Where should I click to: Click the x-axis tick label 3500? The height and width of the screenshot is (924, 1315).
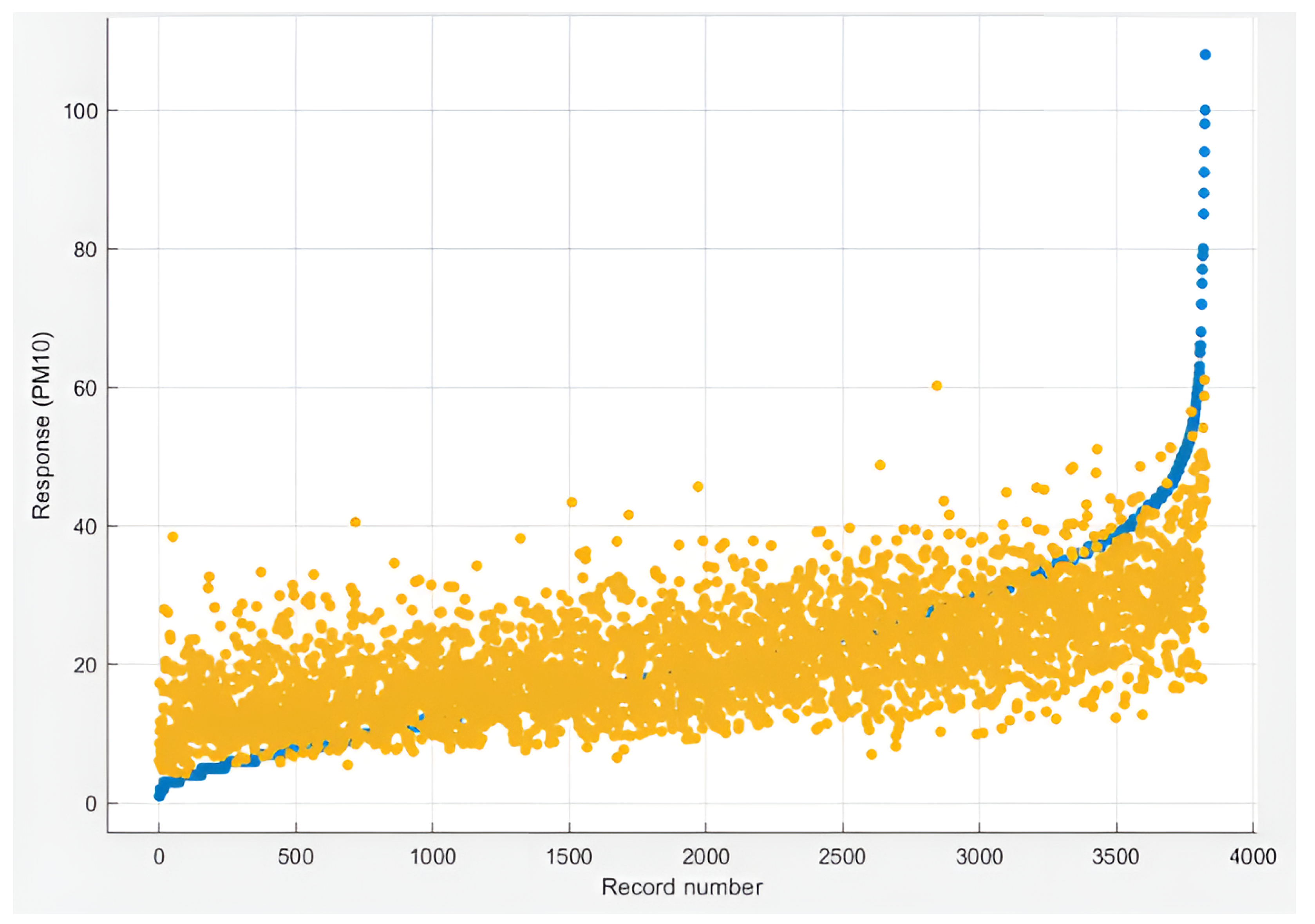1116,857
